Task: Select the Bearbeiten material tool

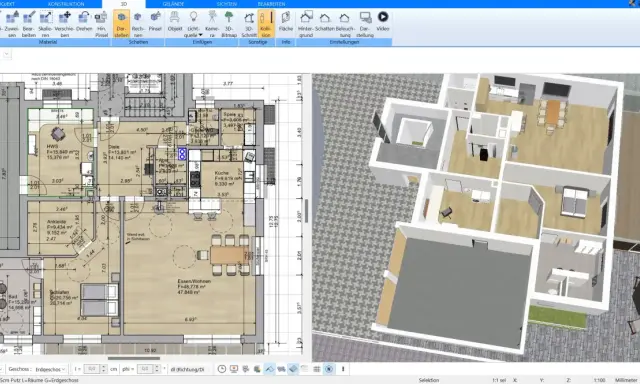Action: click(29, 24)
